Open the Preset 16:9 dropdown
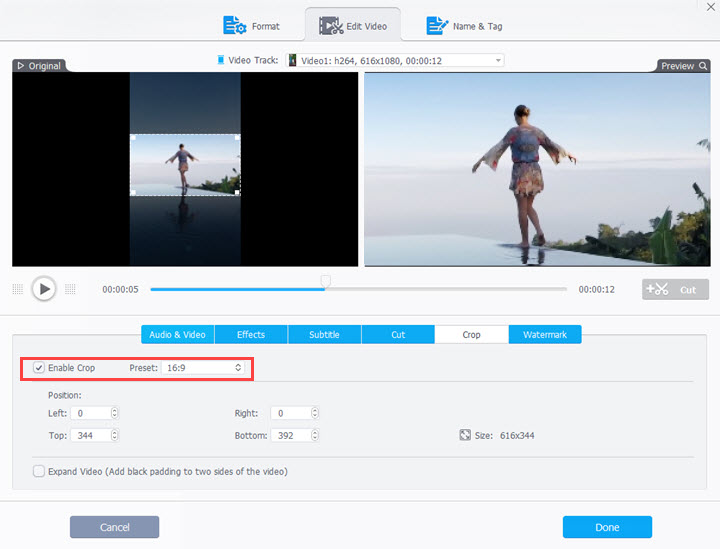720x549 pixels. click(203, 368)
